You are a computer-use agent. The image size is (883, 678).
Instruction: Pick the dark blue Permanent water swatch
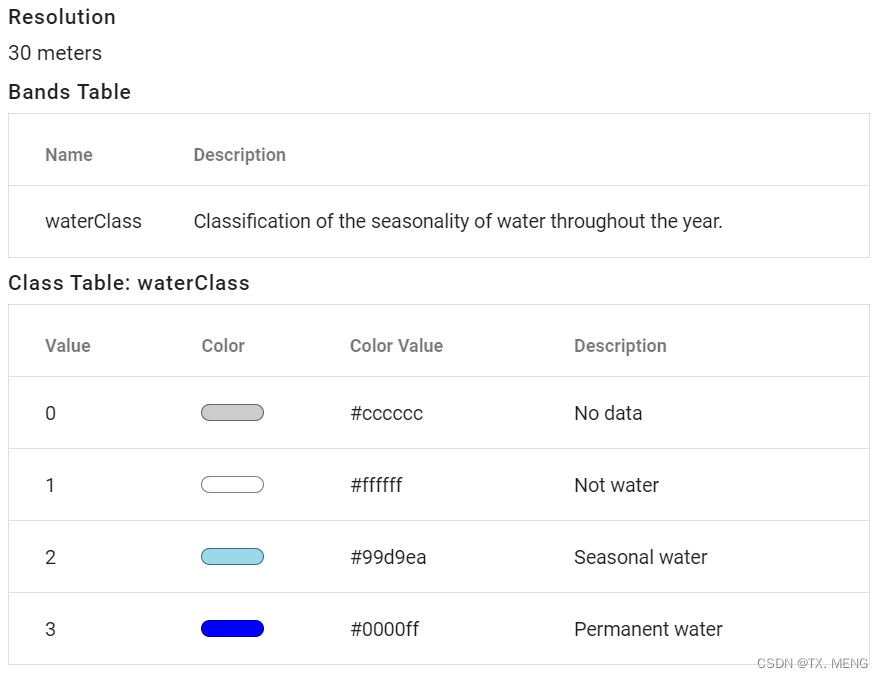(x=232, y=629)
